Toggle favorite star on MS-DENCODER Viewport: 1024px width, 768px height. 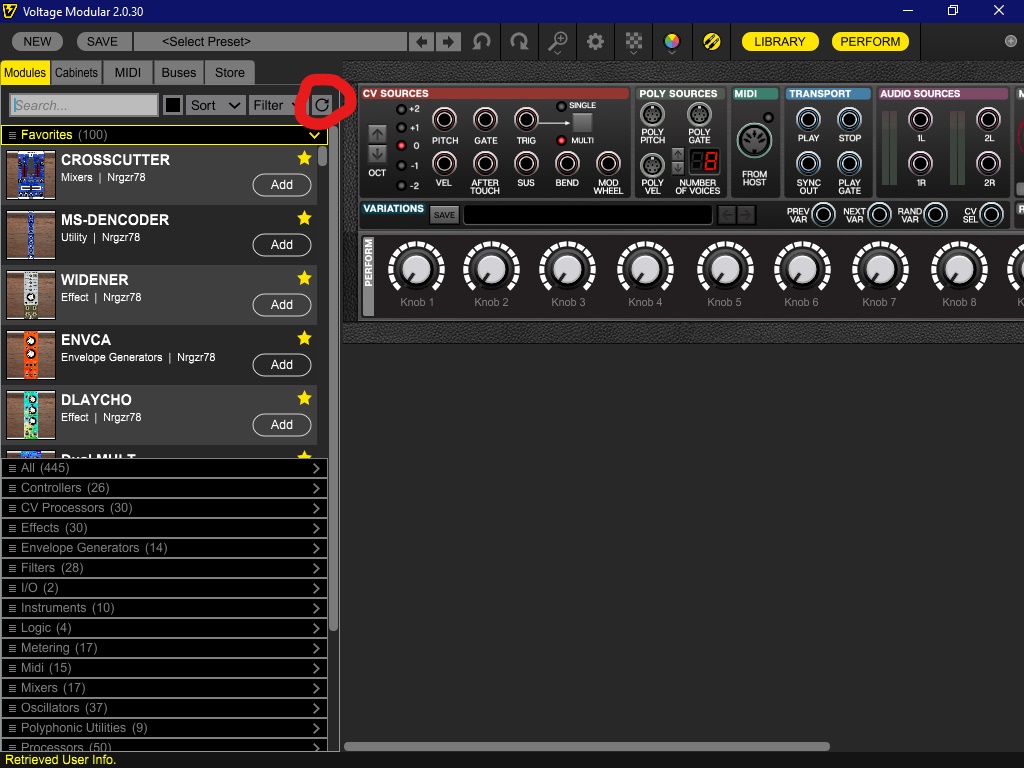[x=304, y=218]
